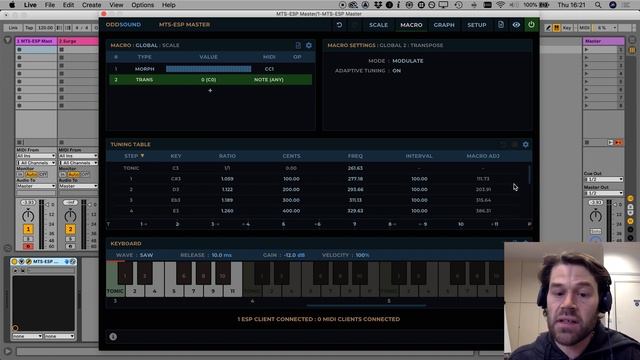
Task: Toggle the eye view icon in MTS-ESP header
Action: click(x=516, y=25)
